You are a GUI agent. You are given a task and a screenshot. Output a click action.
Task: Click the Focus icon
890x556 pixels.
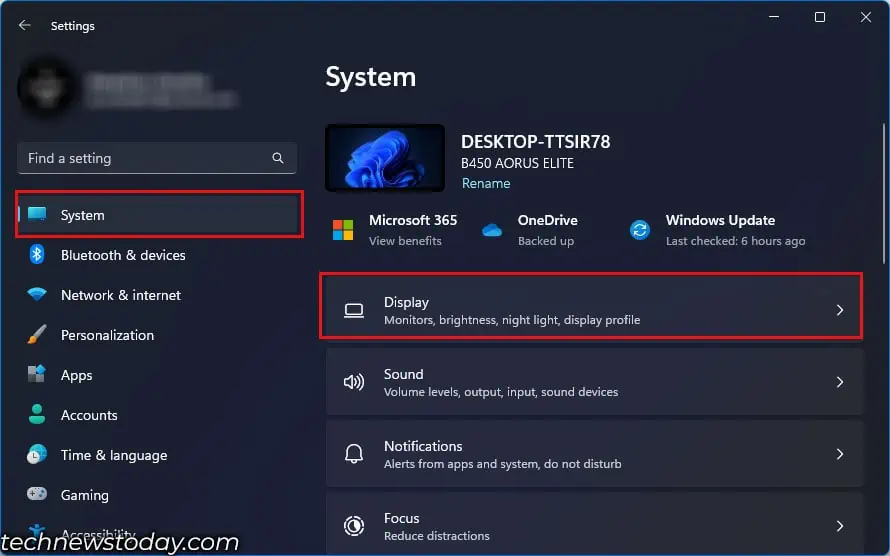[x=354, y=526]
